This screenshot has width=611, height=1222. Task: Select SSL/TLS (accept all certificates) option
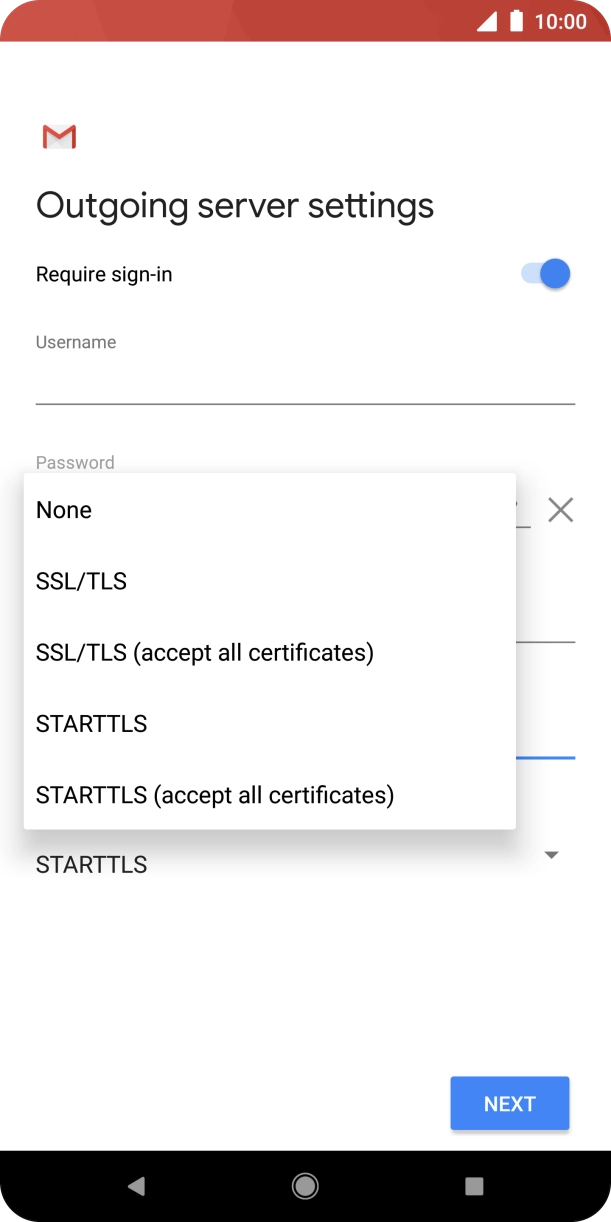pyautogui.click(x=204, y=652)
